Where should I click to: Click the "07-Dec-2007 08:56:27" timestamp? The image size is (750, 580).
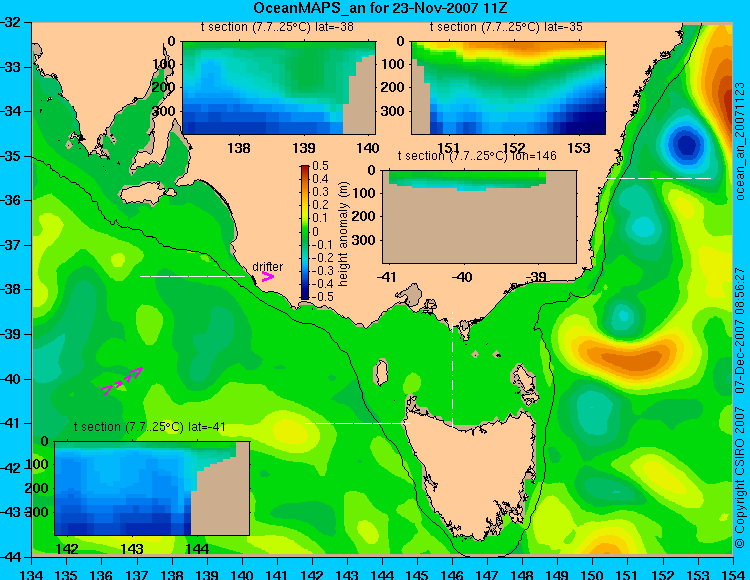pyautogui.click(x=739, y=330)
